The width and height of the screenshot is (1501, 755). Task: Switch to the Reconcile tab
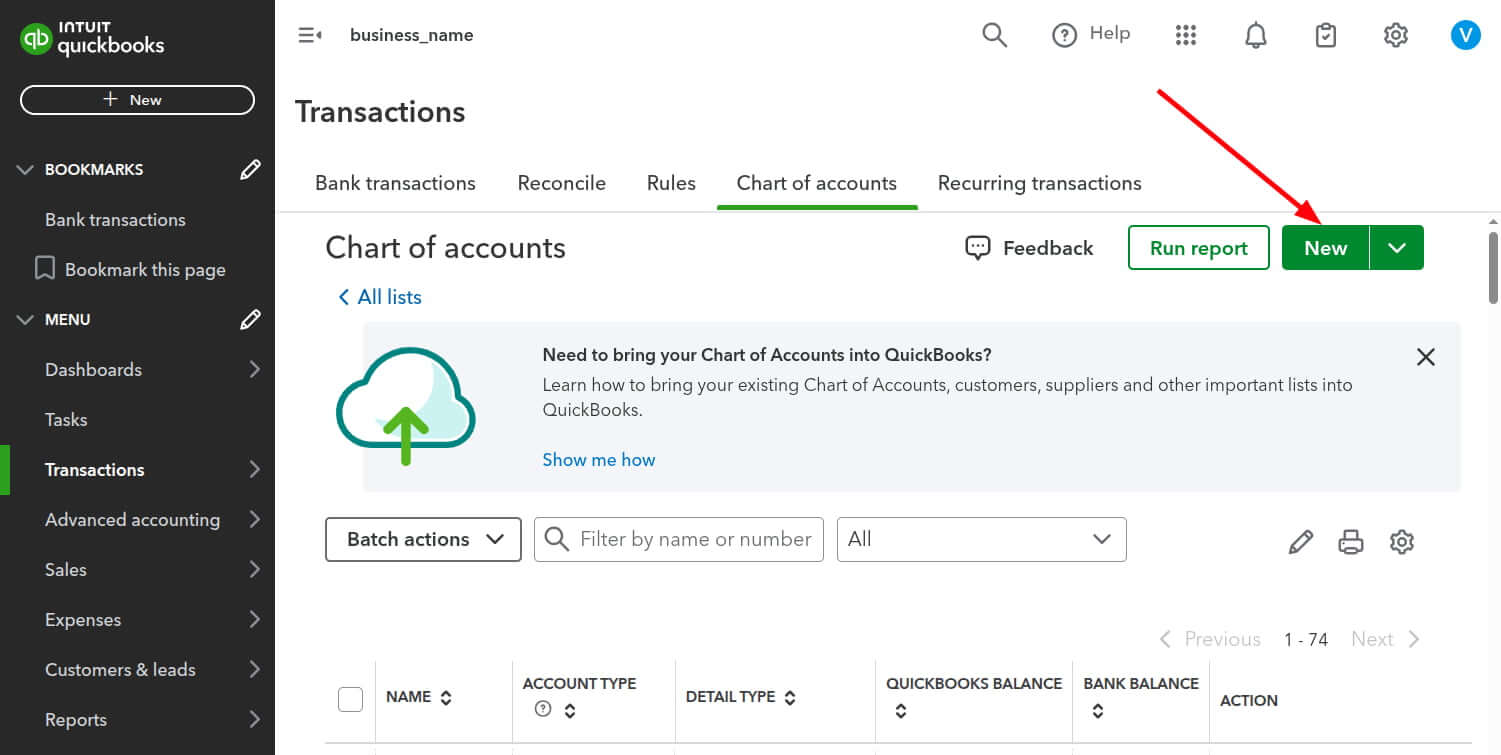tap(561, 183)
